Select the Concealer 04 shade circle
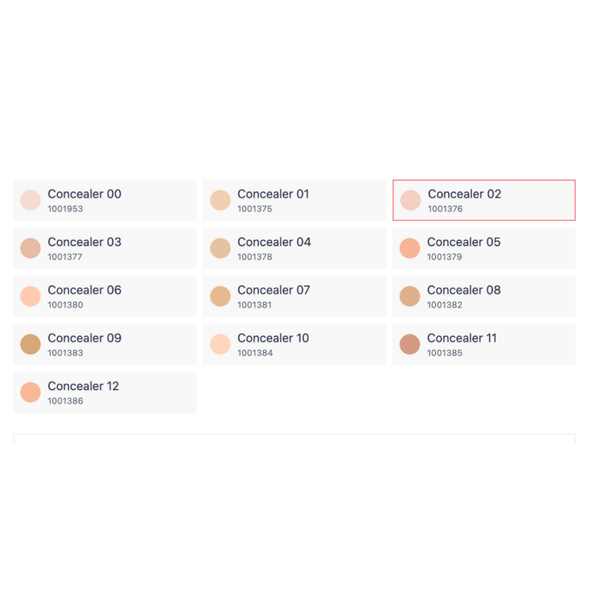This screenshot has width=600, height=600. pyautogui.click(x=220, y=248)
